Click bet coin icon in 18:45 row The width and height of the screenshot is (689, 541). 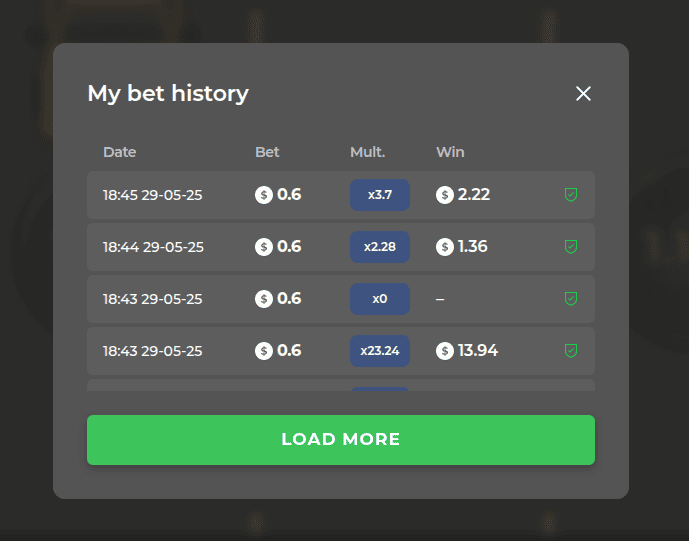(x=264, y=195)
